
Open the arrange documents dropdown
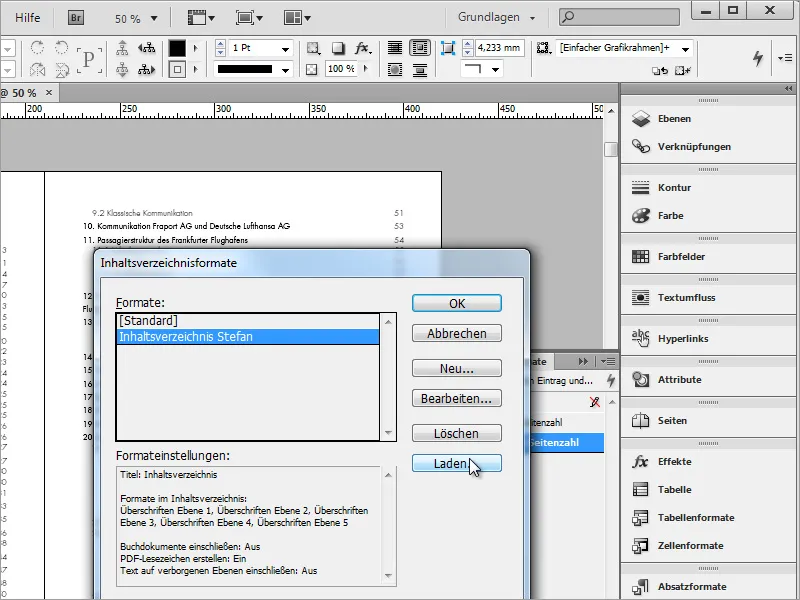(x=297, y=18)
